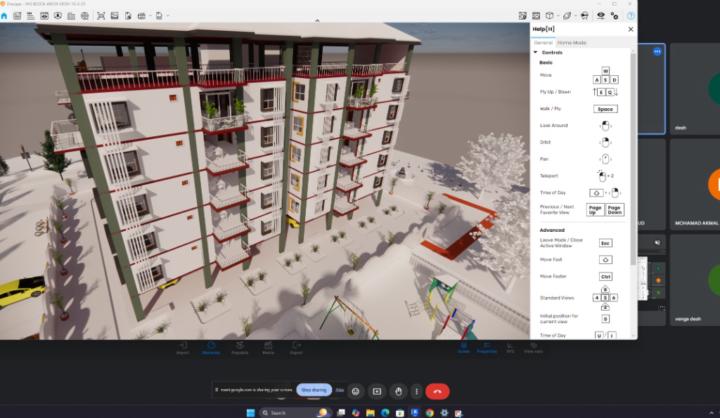The height and width of the screenshot is (418, 720).
Task: Switch to the Home Mode help tab
Action: click(572, 43)
